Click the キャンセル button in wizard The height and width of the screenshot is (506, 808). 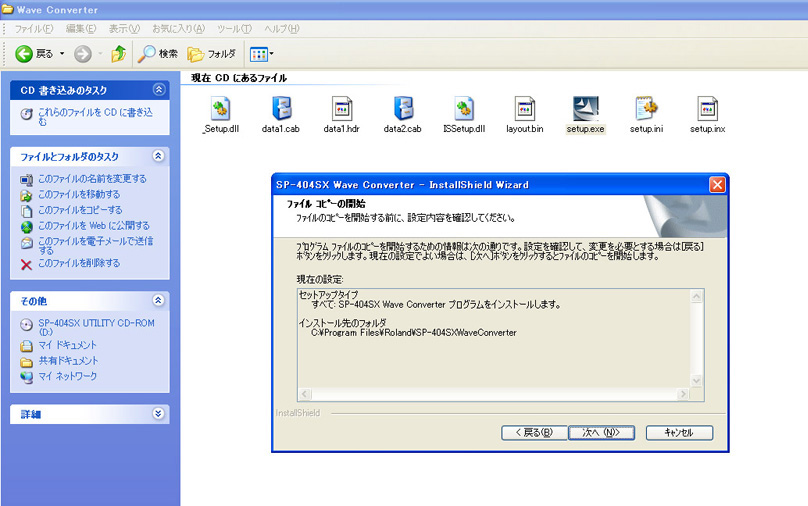[679, 433]
